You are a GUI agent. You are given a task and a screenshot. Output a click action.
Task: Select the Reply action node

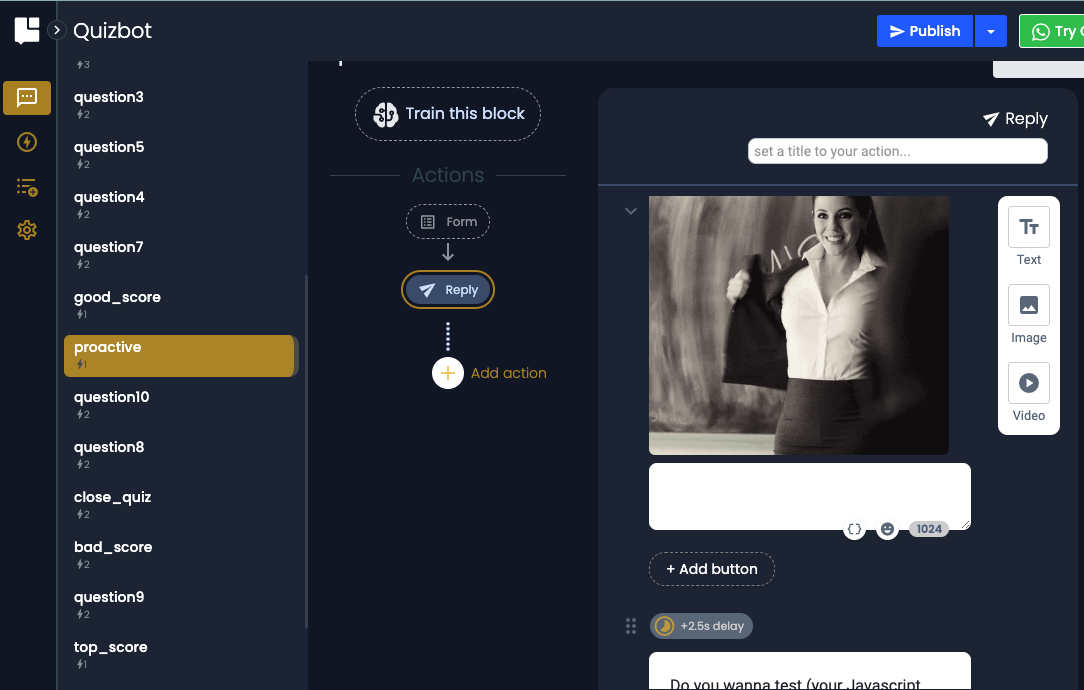coord(448,290)
